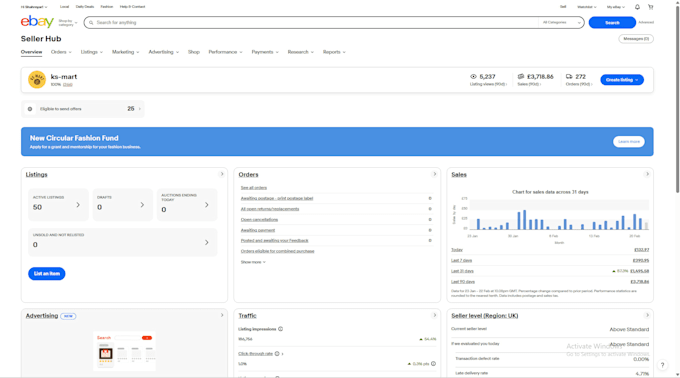This screenshot has height=378, width=680.
Task: Open the Drafts tile
Action: [x=123, y=205]
